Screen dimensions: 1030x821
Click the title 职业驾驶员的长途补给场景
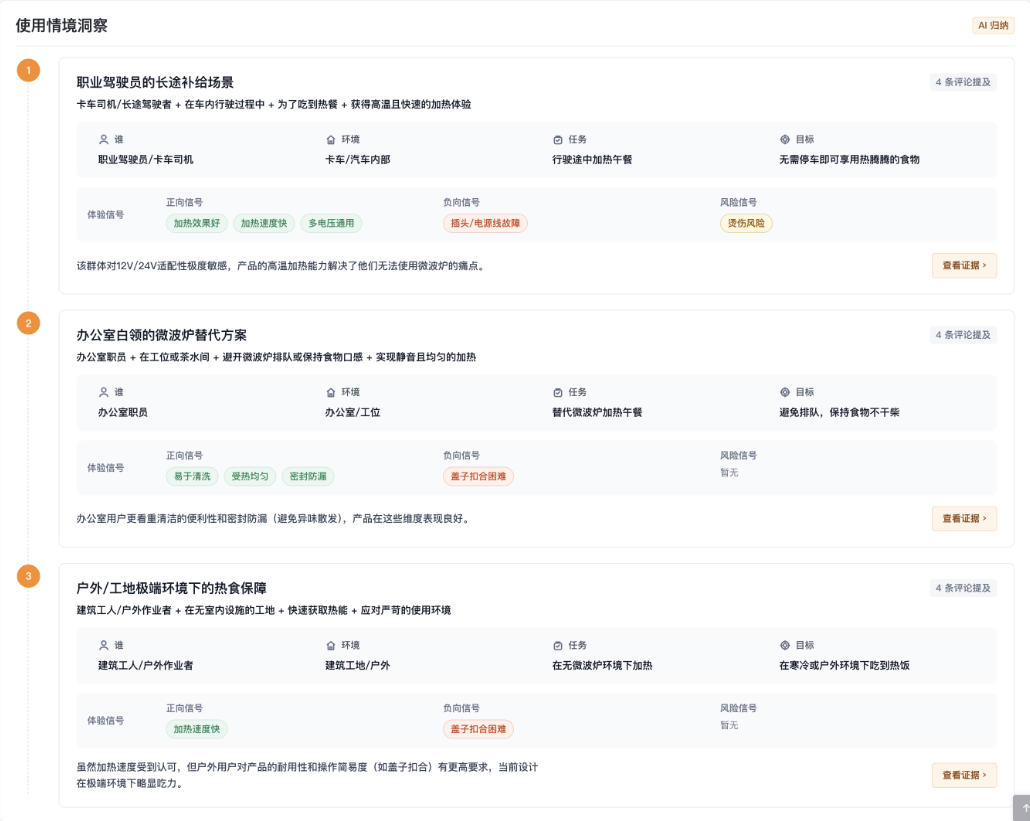tap(155, 82)
